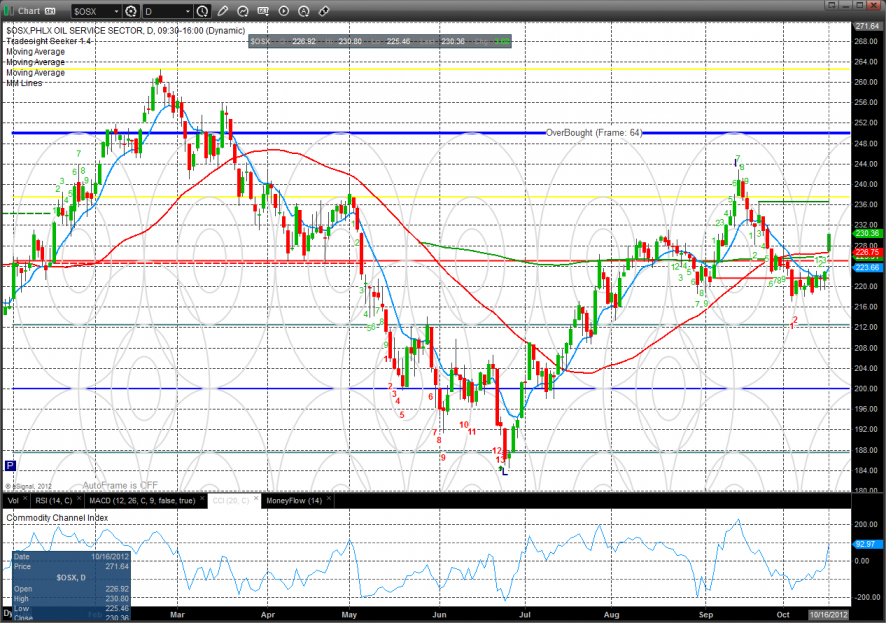Click the detach window icon

(831, 5)
